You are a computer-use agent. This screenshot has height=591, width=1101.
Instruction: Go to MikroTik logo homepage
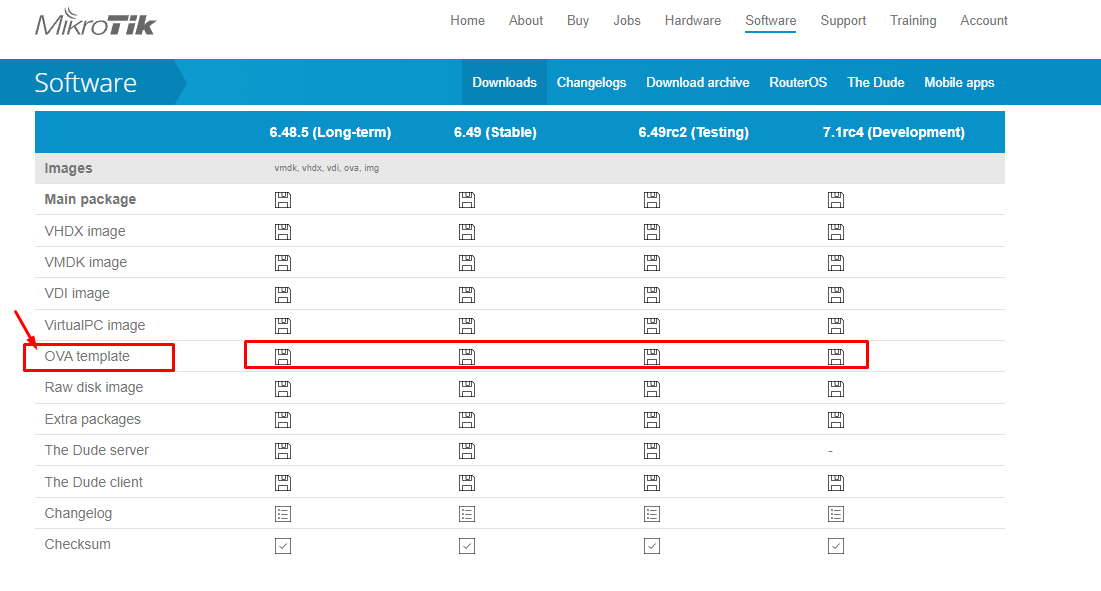95,22
